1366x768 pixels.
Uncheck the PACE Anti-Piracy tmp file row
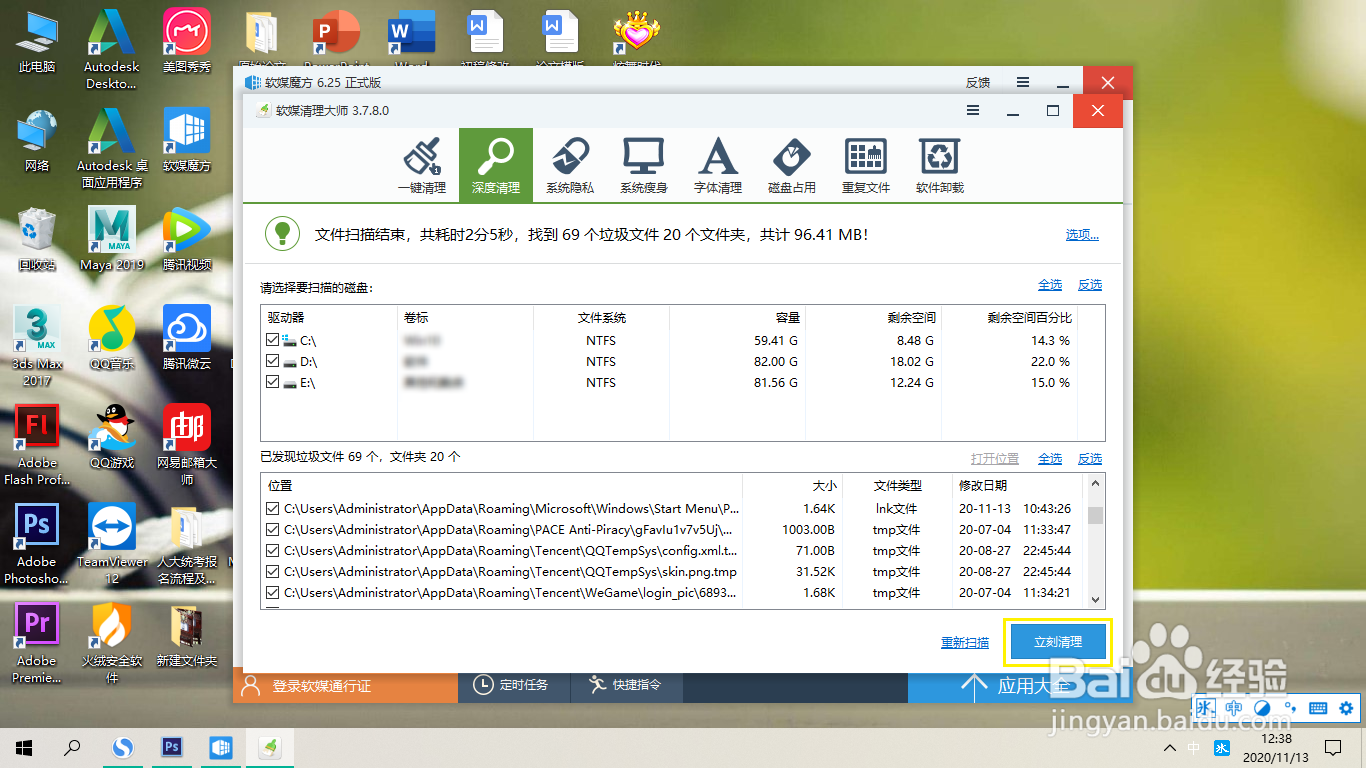[273, 529]
